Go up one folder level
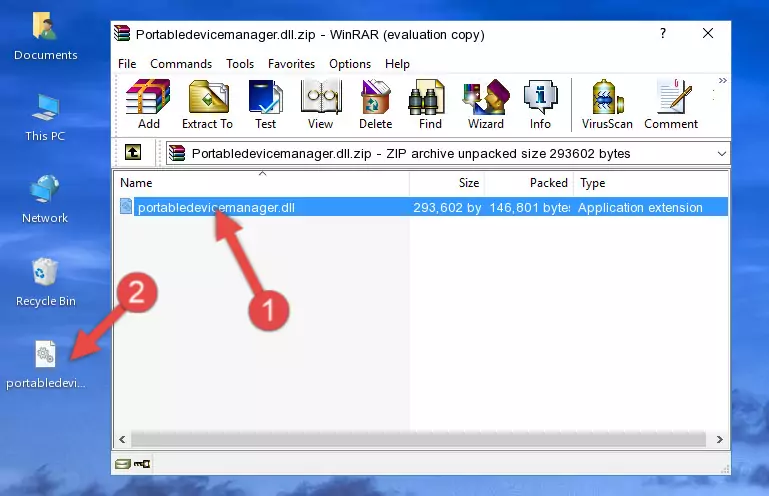Viewport: 769px width, 496px height. pos(133,153)
